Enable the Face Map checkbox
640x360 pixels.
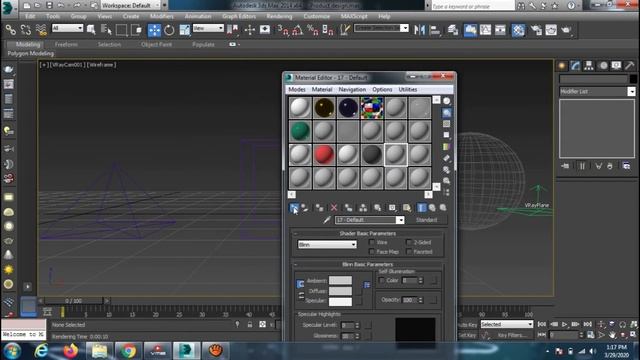coord(371,252)
